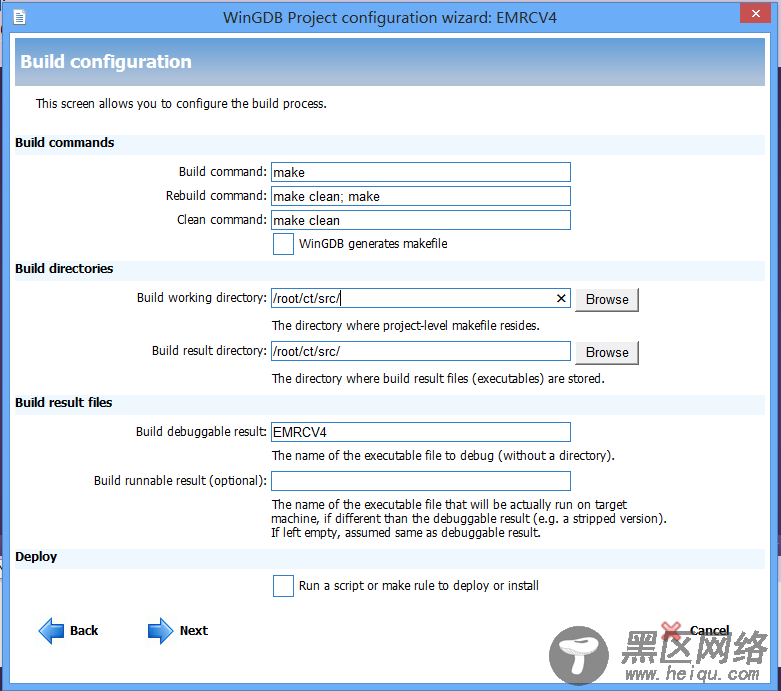Browse for the Build result directory
The height and width of the screenshot is (691, 781).
tap(607, 352)
